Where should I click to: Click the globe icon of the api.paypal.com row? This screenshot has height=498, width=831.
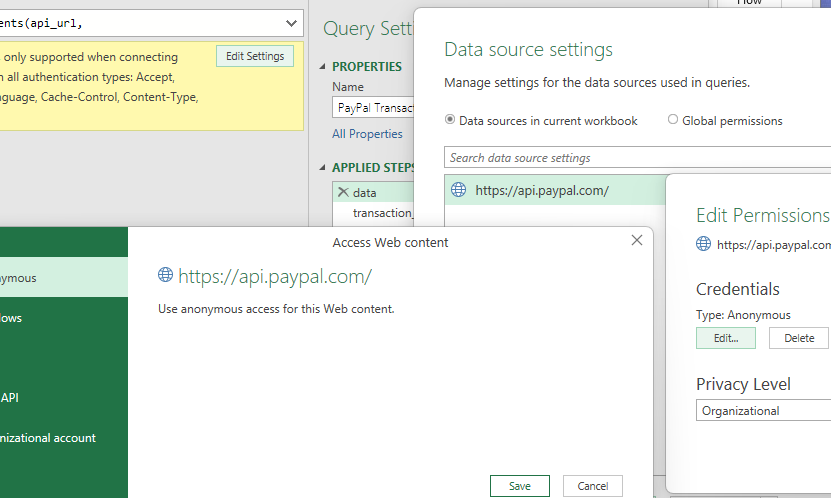pos(458,190)
